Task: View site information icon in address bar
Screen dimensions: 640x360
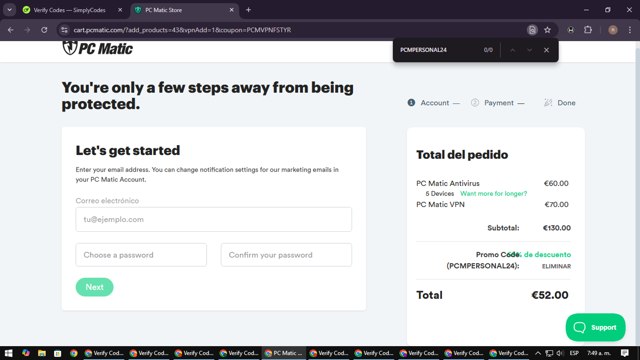Action: [x=64, y=30]
